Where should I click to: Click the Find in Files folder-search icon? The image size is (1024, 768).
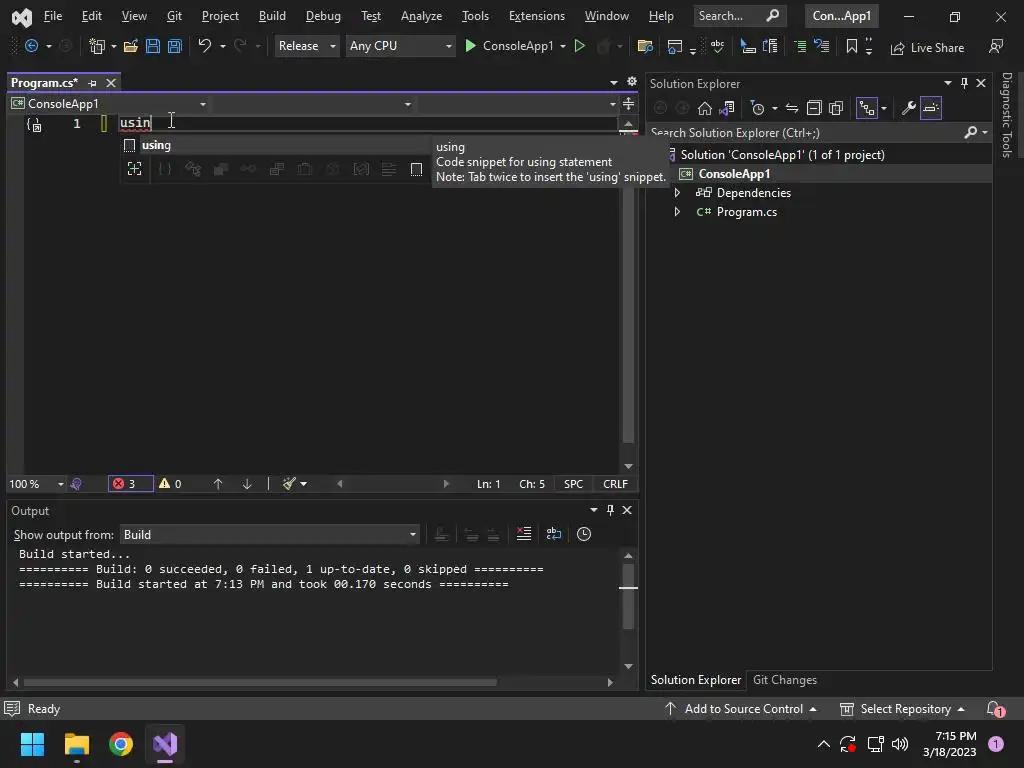[x=645, y=46]
